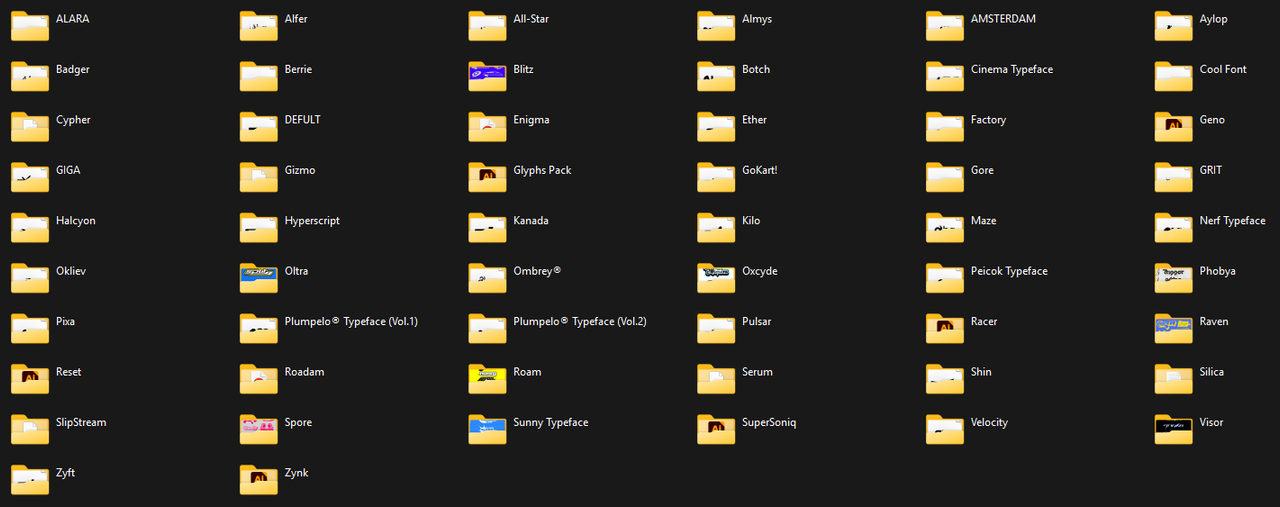
Task: Click the "Shin" folder name
Action: point(981,372)
